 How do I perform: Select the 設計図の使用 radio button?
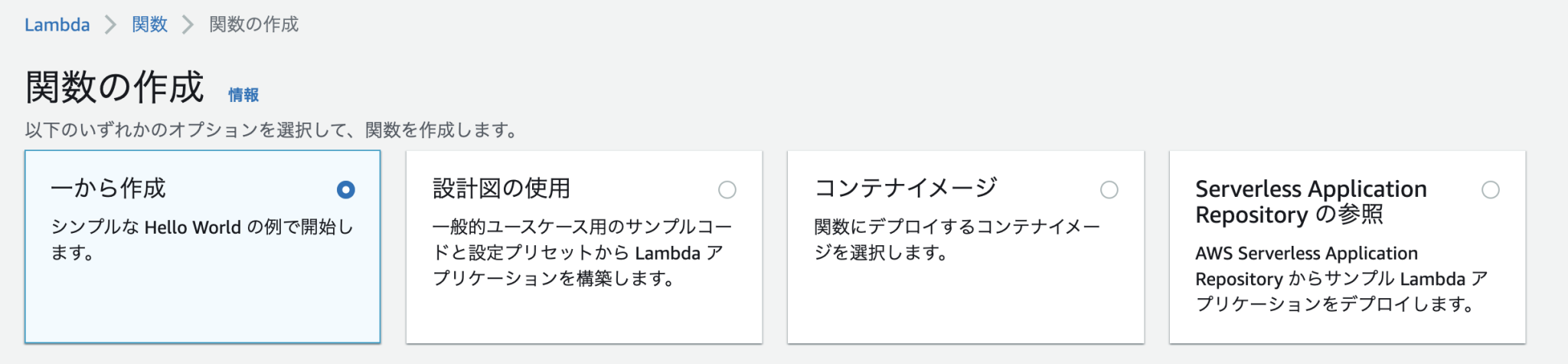[x=727, y=189]
